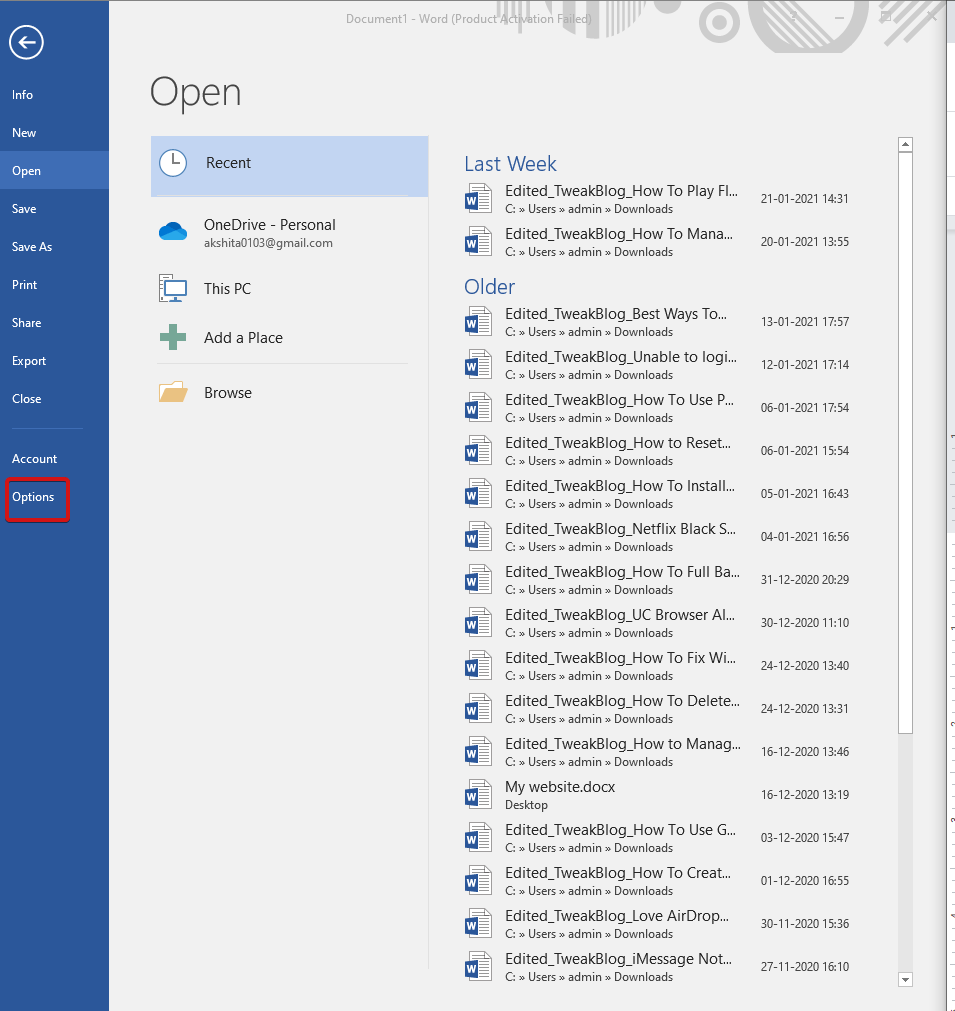Screen dimensions: 955x1011
Task: Click the green Add a Place plus icon
Action: (173, 338)
